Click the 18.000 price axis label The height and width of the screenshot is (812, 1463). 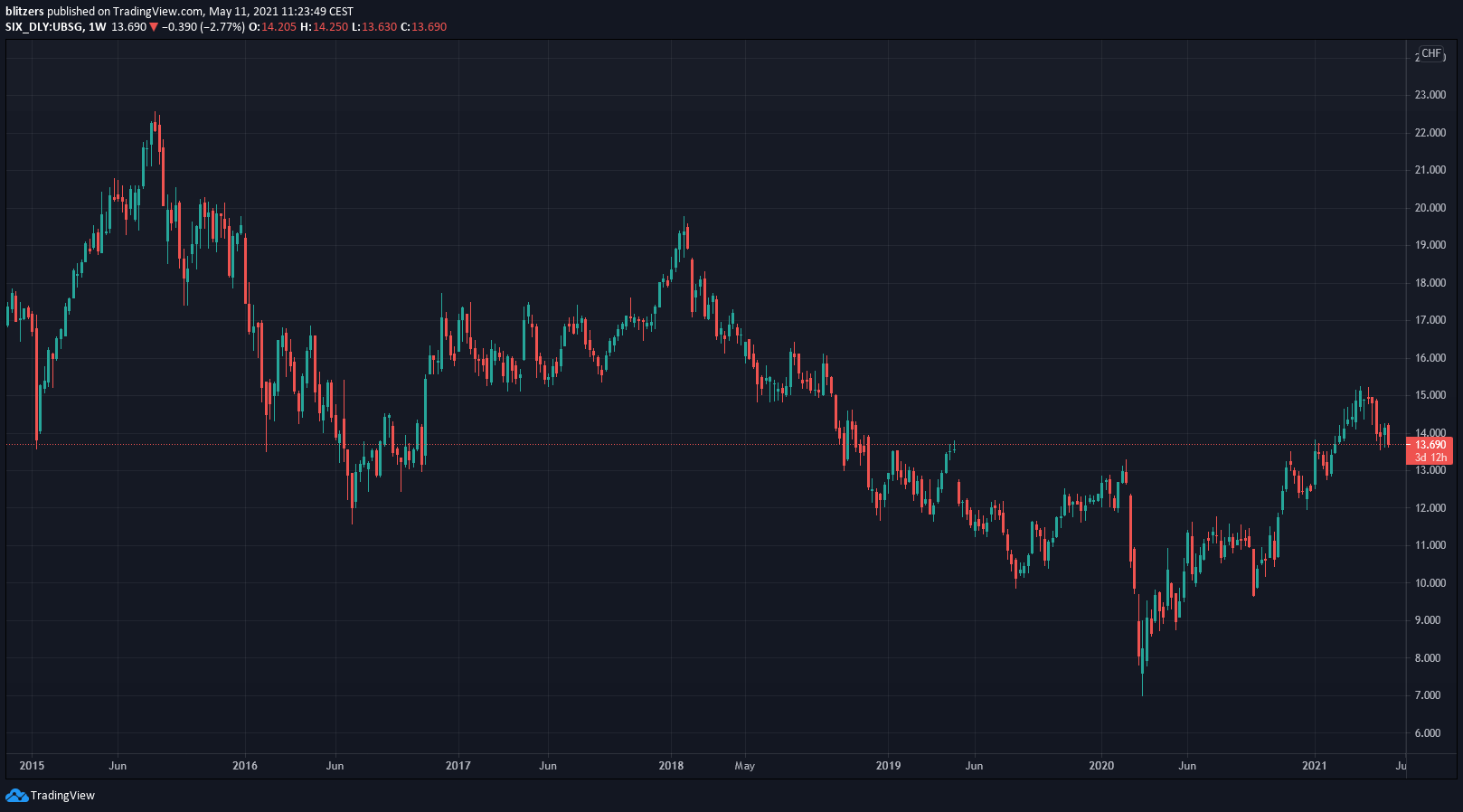point(1430,283)
